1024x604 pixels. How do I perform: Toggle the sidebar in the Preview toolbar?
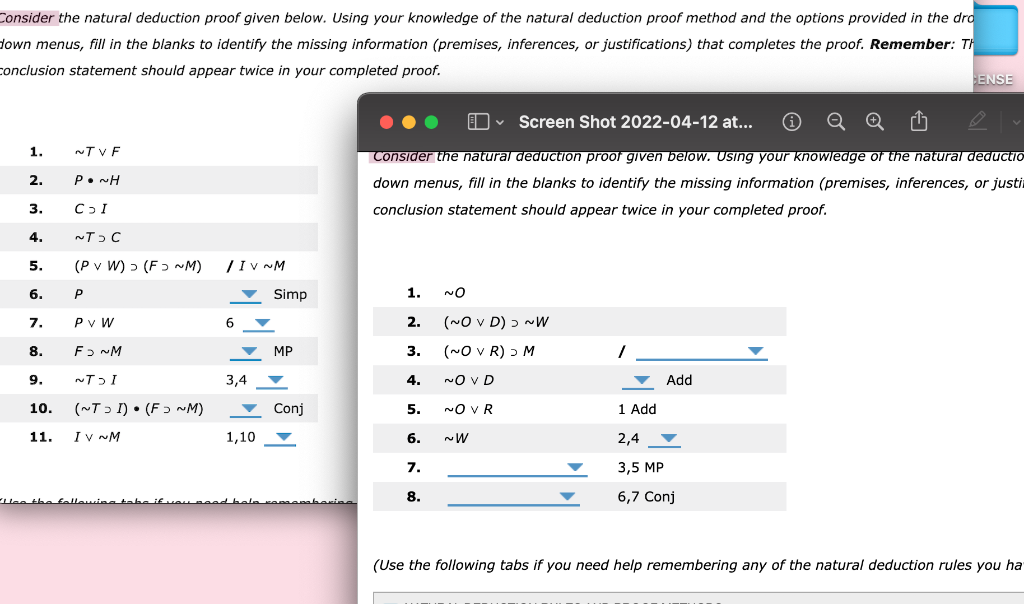(x=481, y=121)
